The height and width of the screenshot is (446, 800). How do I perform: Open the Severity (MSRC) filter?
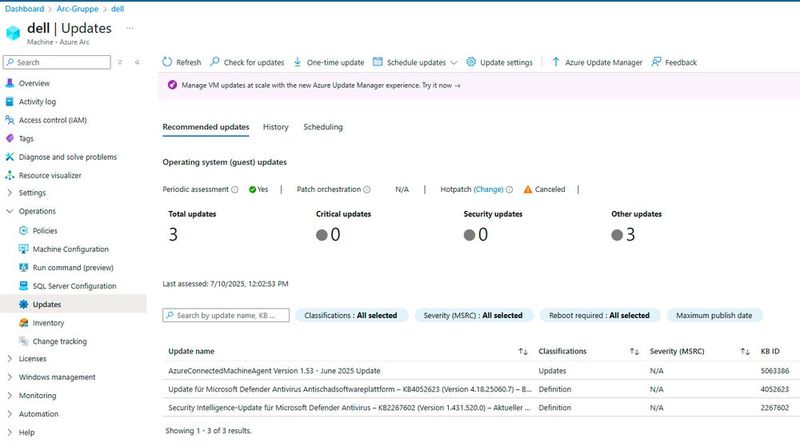(473, 315)
